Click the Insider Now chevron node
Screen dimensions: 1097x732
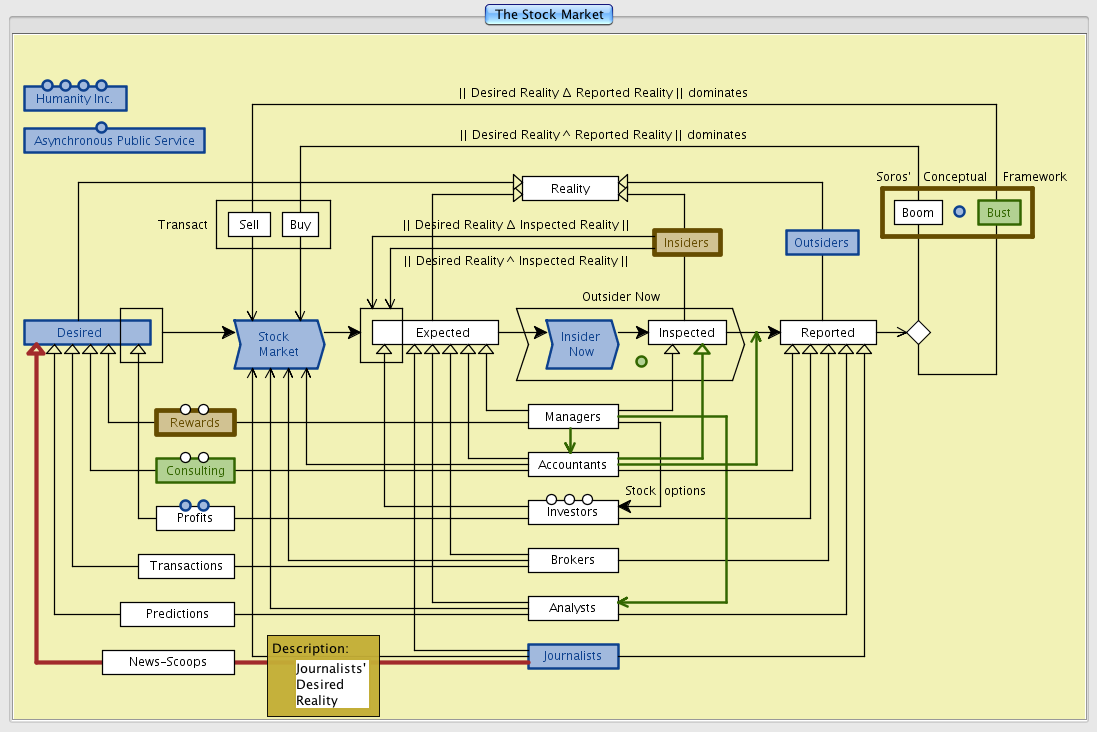[581, 344]
